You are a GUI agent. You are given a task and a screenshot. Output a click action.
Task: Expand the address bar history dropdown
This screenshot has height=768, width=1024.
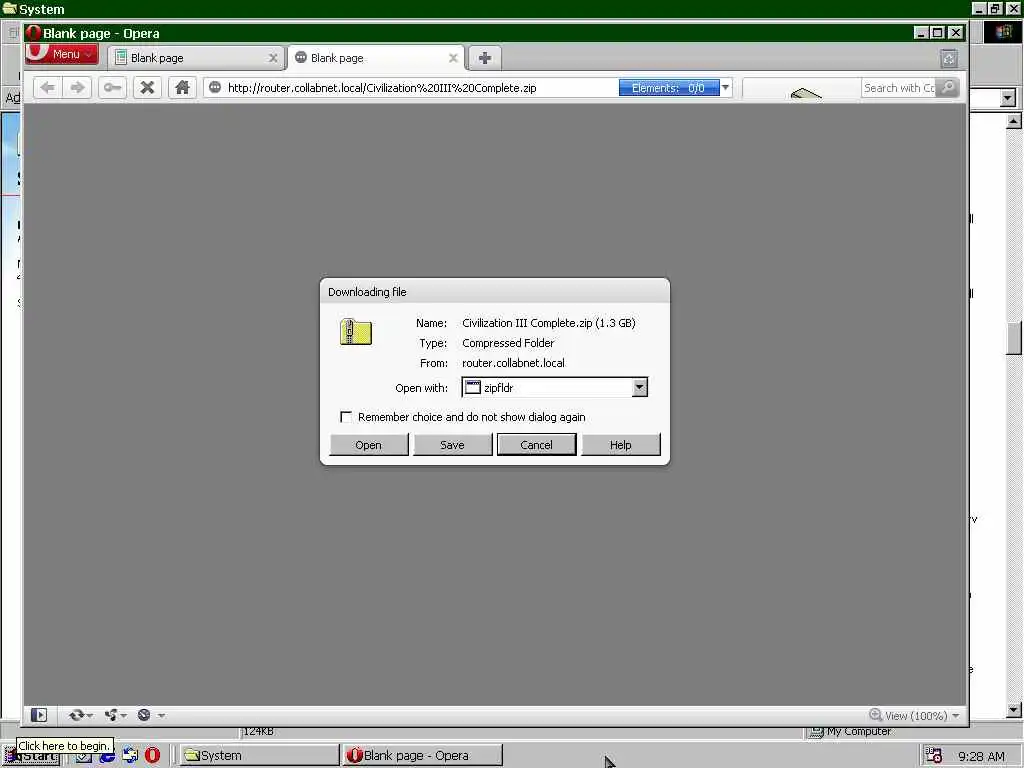[x=726, y=88]
